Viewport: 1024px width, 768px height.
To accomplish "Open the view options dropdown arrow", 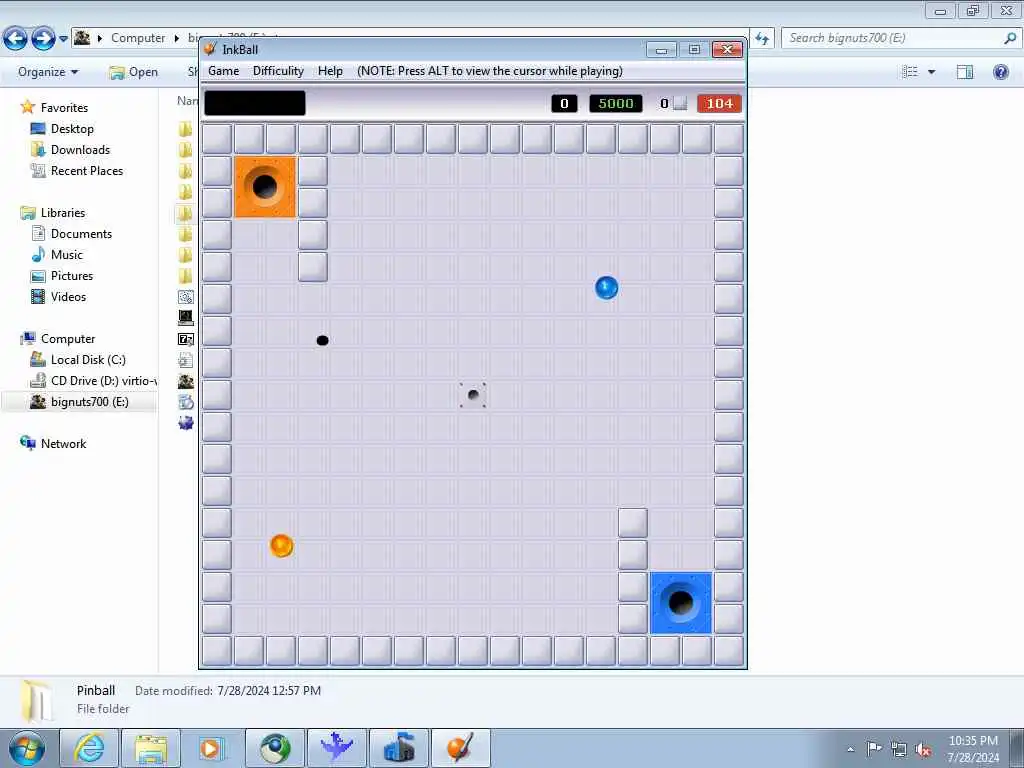I will point(931,72).
